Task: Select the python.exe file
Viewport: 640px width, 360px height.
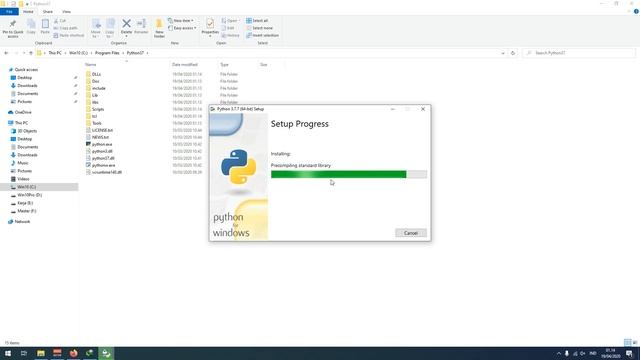Action: pos(102,144)
